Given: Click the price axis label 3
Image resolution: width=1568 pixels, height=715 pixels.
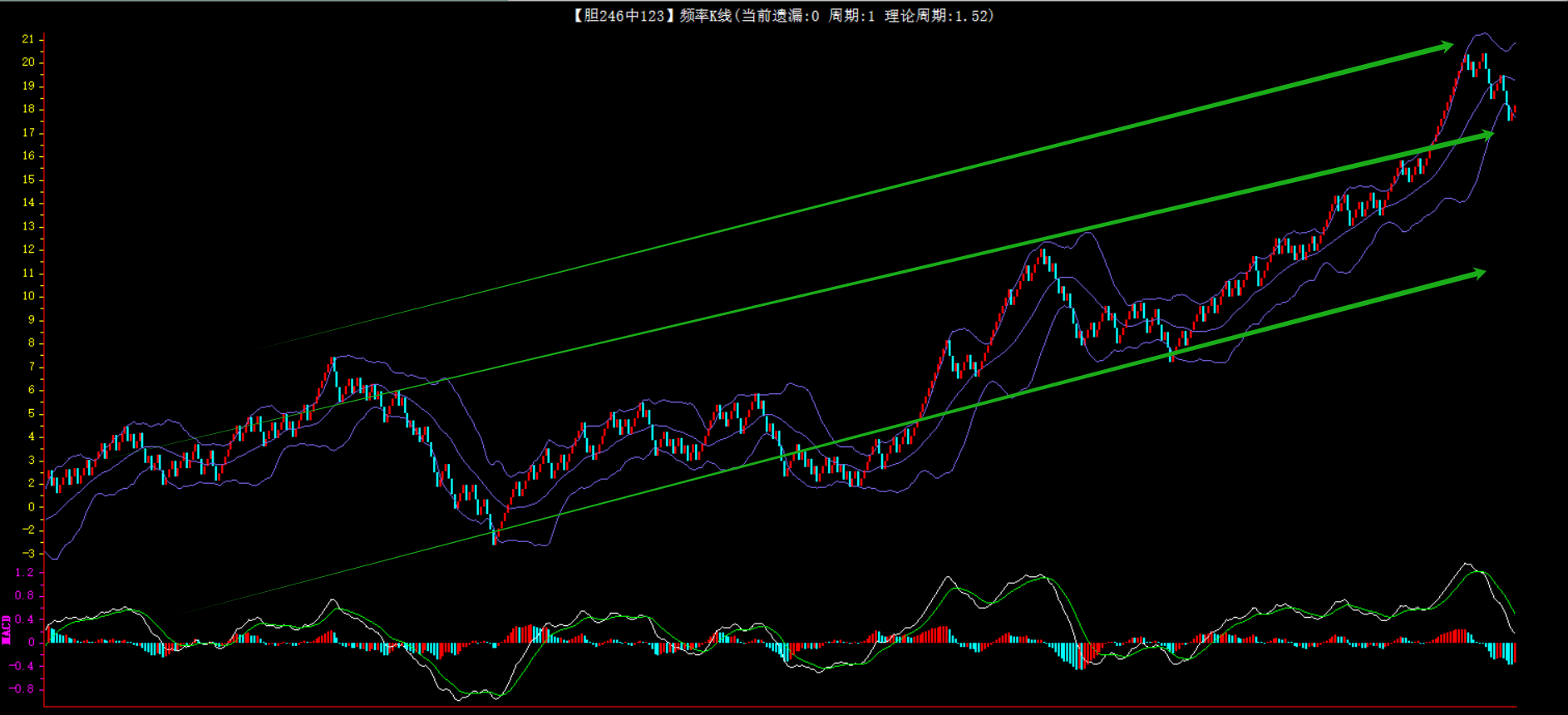Looking at the screenshot, I should coord(32,460).
